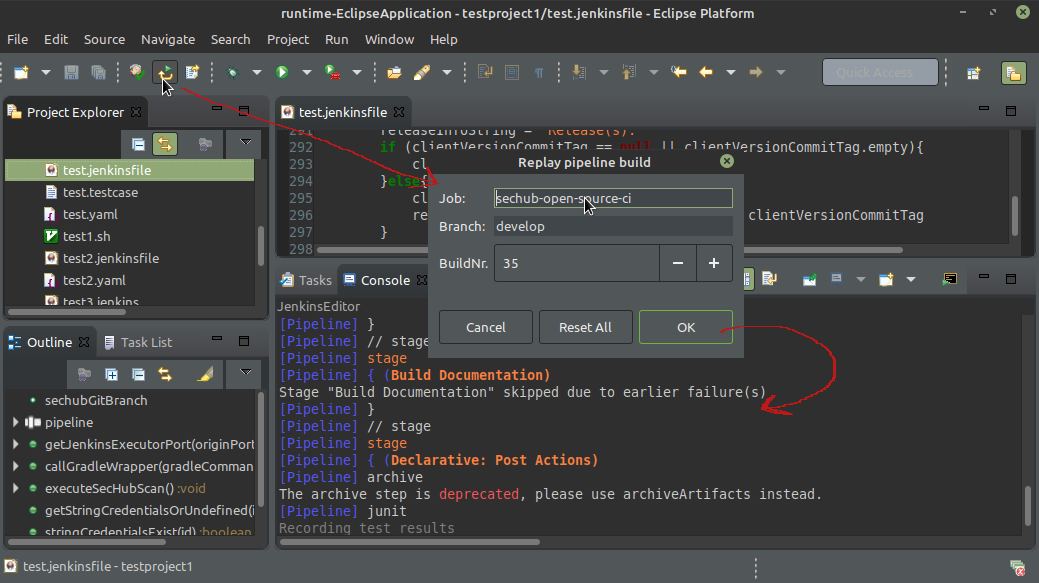Screen dimensions: 1039x583
Task: Collapse All in Outline toolbar
Action: (x=138, y=374)
